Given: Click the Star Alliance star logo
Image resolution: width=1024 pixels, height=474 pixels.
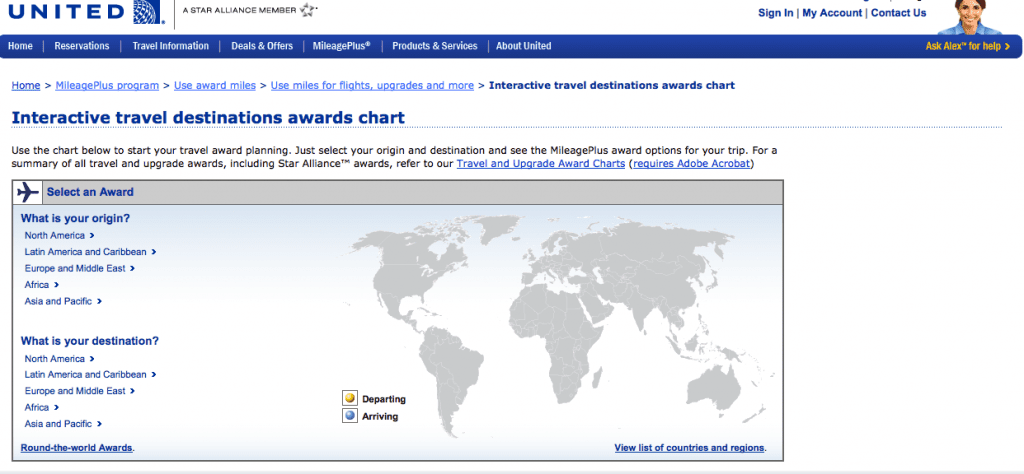Looking at the screenshot, I should (308, 9).
